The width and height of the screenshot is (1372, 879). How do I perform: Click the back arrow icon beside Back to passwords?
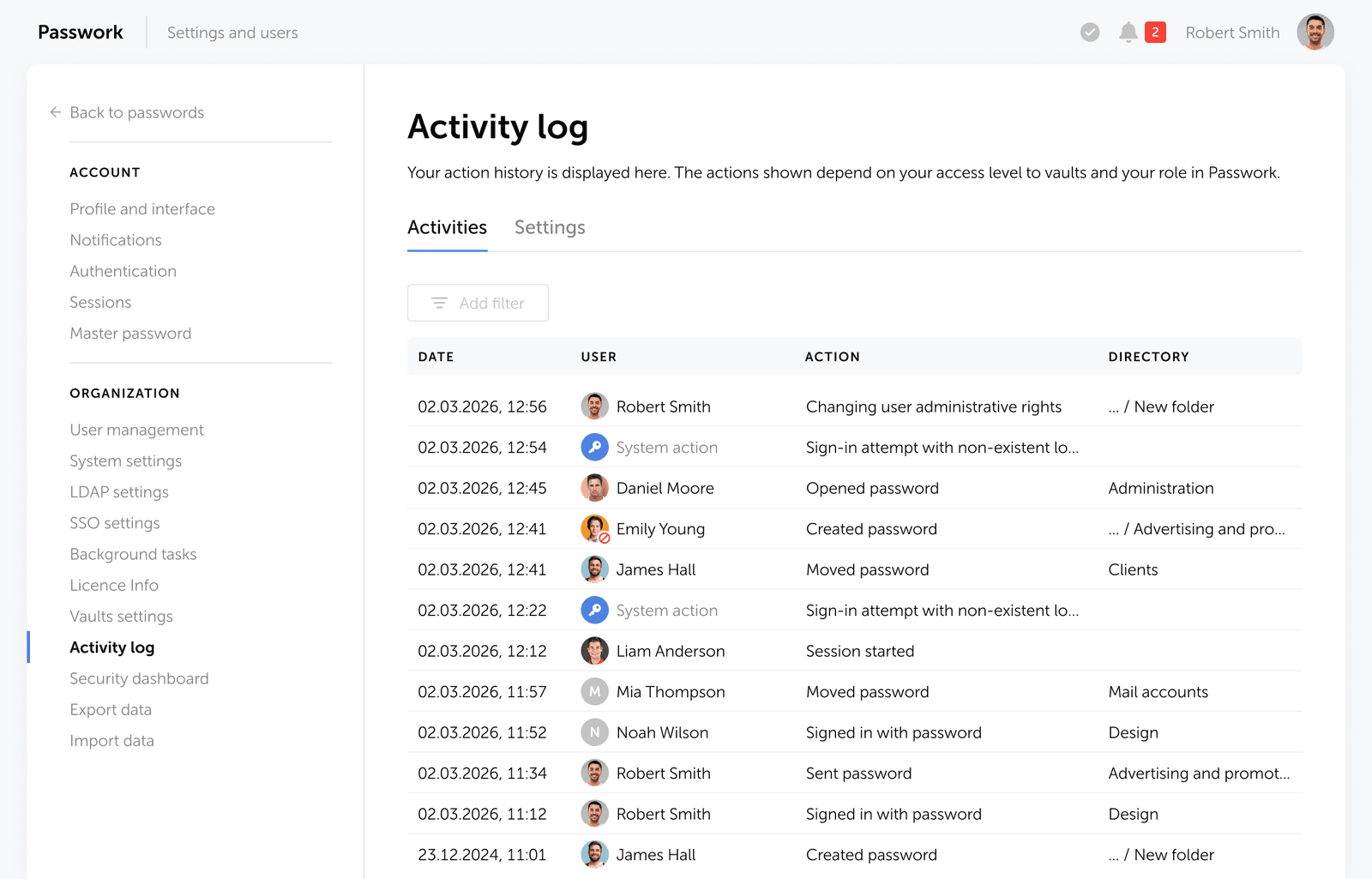pyautogui.click(x=55, y=112)
